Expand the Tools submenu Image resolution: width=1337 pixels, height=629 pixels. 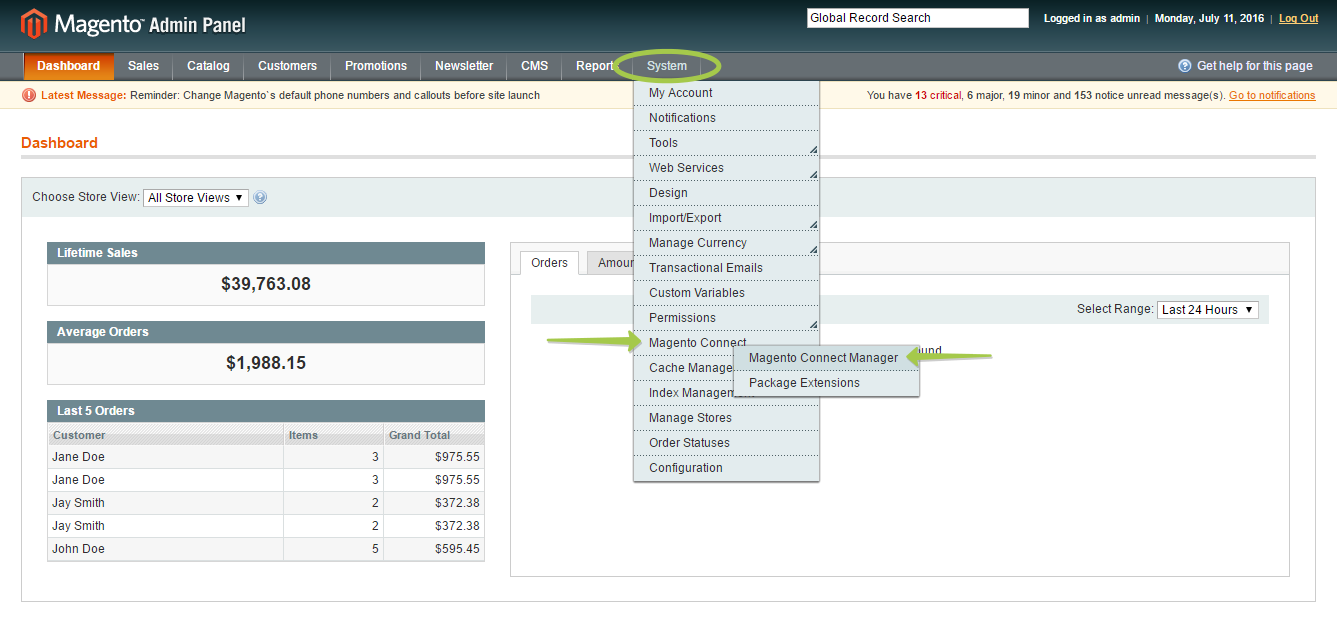(726, 143)
